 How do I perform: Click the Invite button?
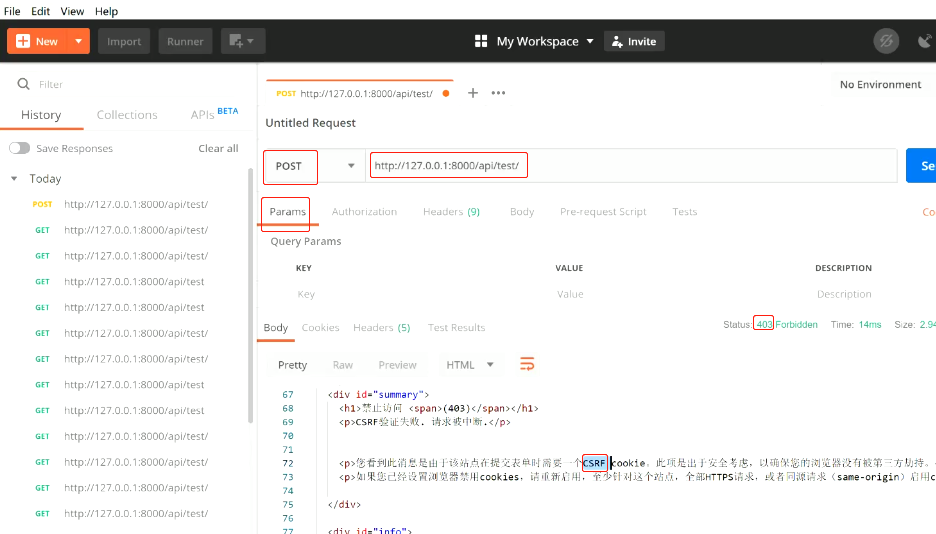tap(634, 41)
